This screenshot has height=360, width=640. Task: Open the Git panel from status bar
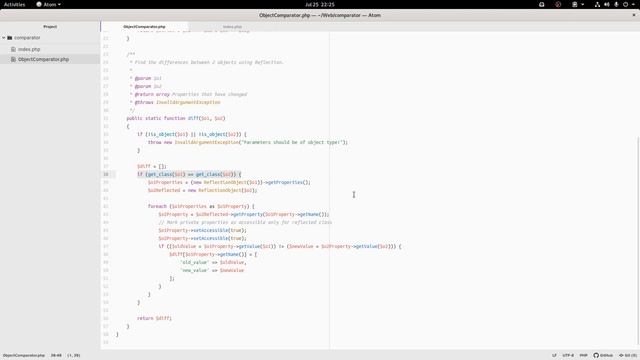[628, 356]
